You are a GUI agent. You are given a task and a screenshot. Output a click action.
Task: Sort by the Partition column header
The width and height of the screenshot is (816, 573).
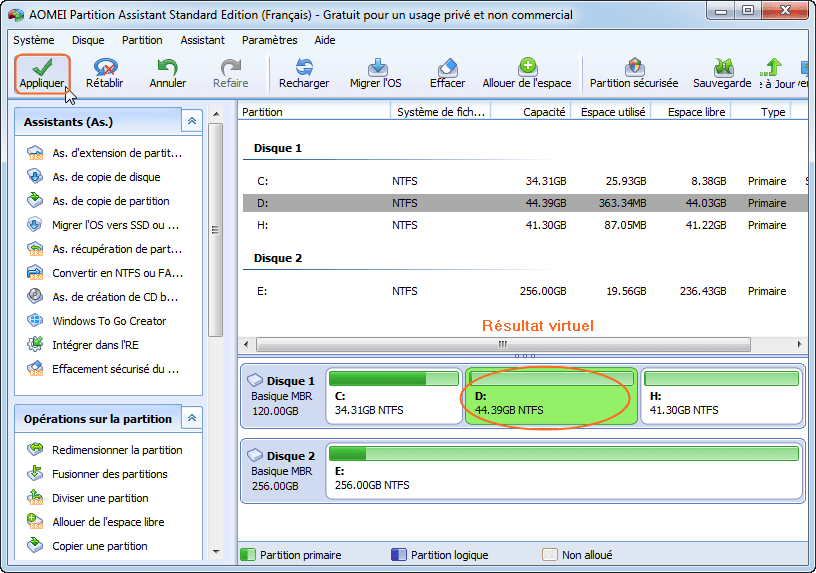tap(314, 112)
